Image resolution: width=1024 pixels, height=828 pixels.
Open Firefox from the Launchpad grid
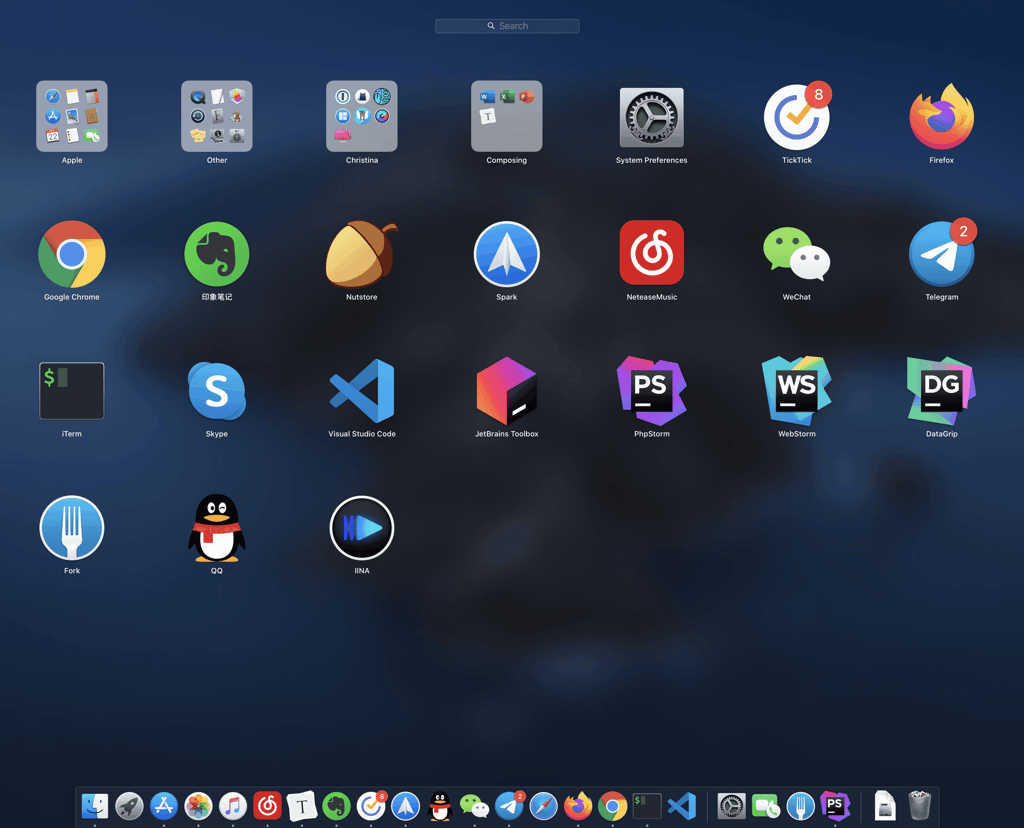942,116
